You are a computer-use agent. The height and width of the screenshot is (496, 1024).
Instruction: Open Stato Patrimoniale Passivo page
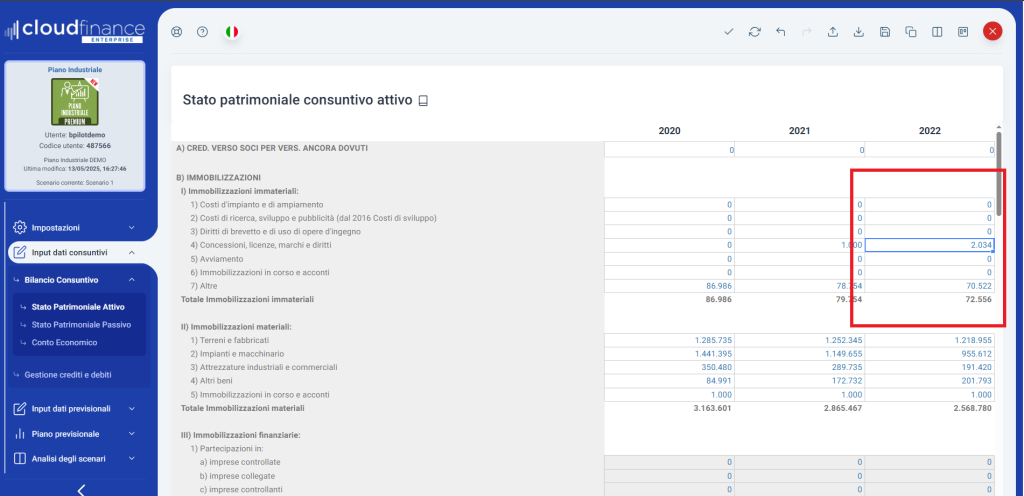81,324
